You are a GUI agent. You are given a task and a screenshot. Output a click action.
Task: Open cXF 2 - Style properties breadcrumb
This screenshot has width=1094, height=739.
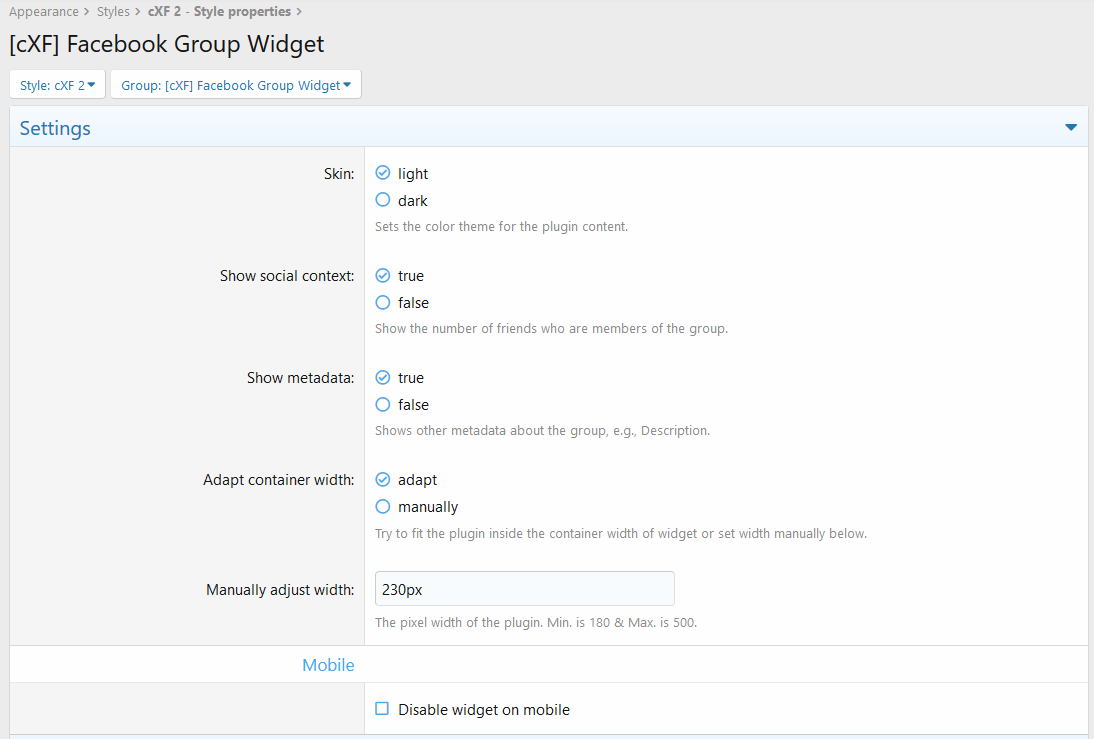(219, 12)
